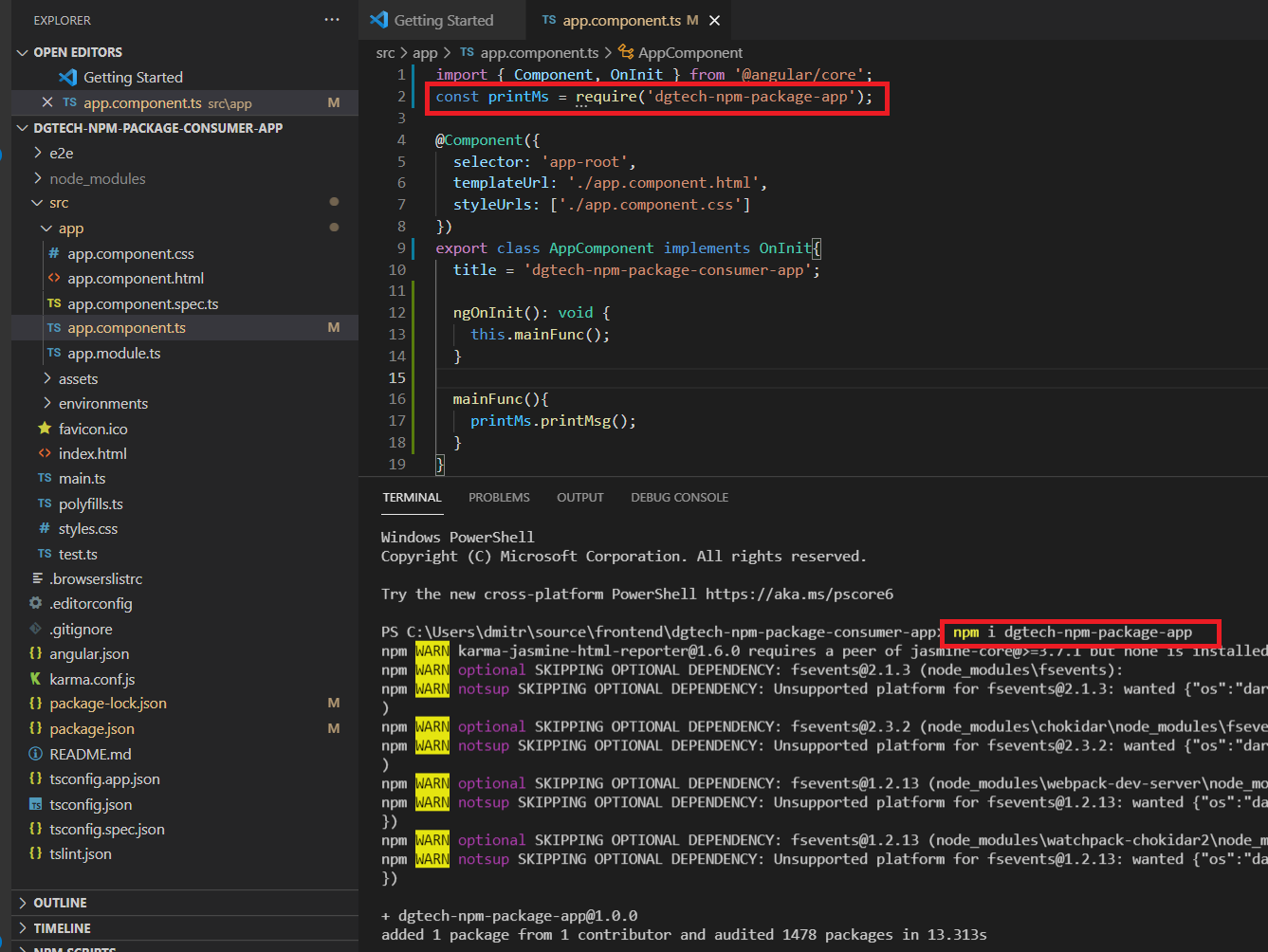
Task: Expand the node_modules folder
Action: click(97, 178)
